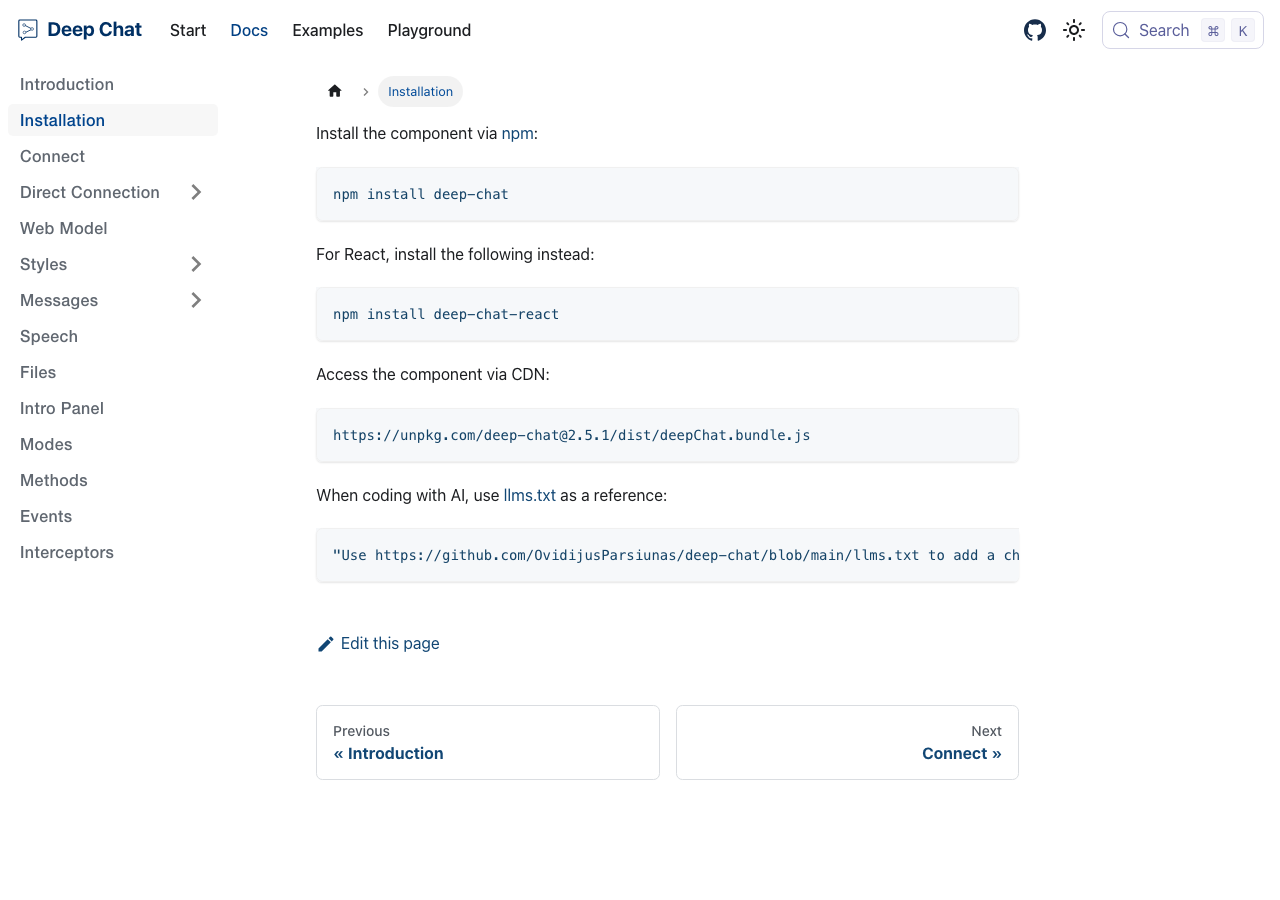This screenshot has height=900, width=1280.
Task: Click the home breadcrumb icon
Action: tap(335, 91)
